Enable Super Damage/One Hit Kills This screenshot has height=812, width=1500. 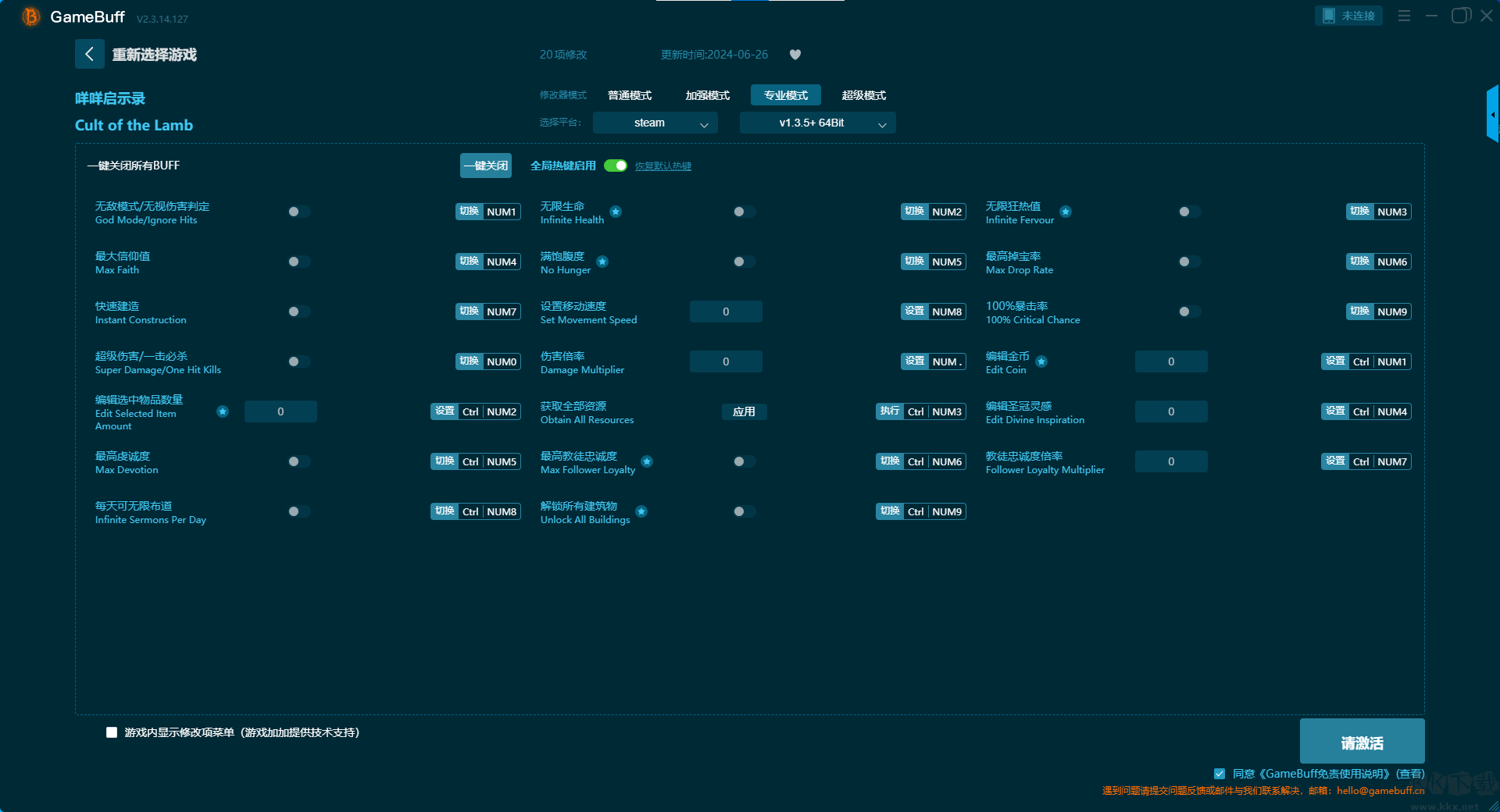(x=299, y=361)
